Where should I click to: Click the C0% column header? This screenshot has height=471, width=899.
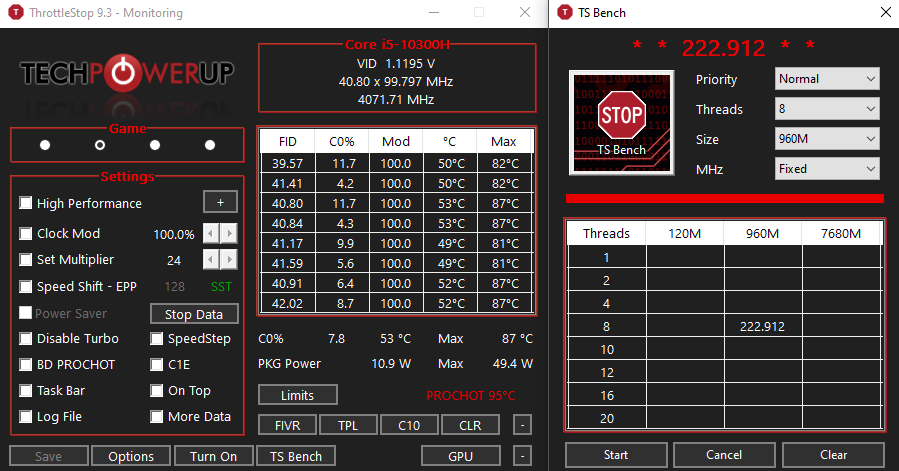(x=342, y=141)
